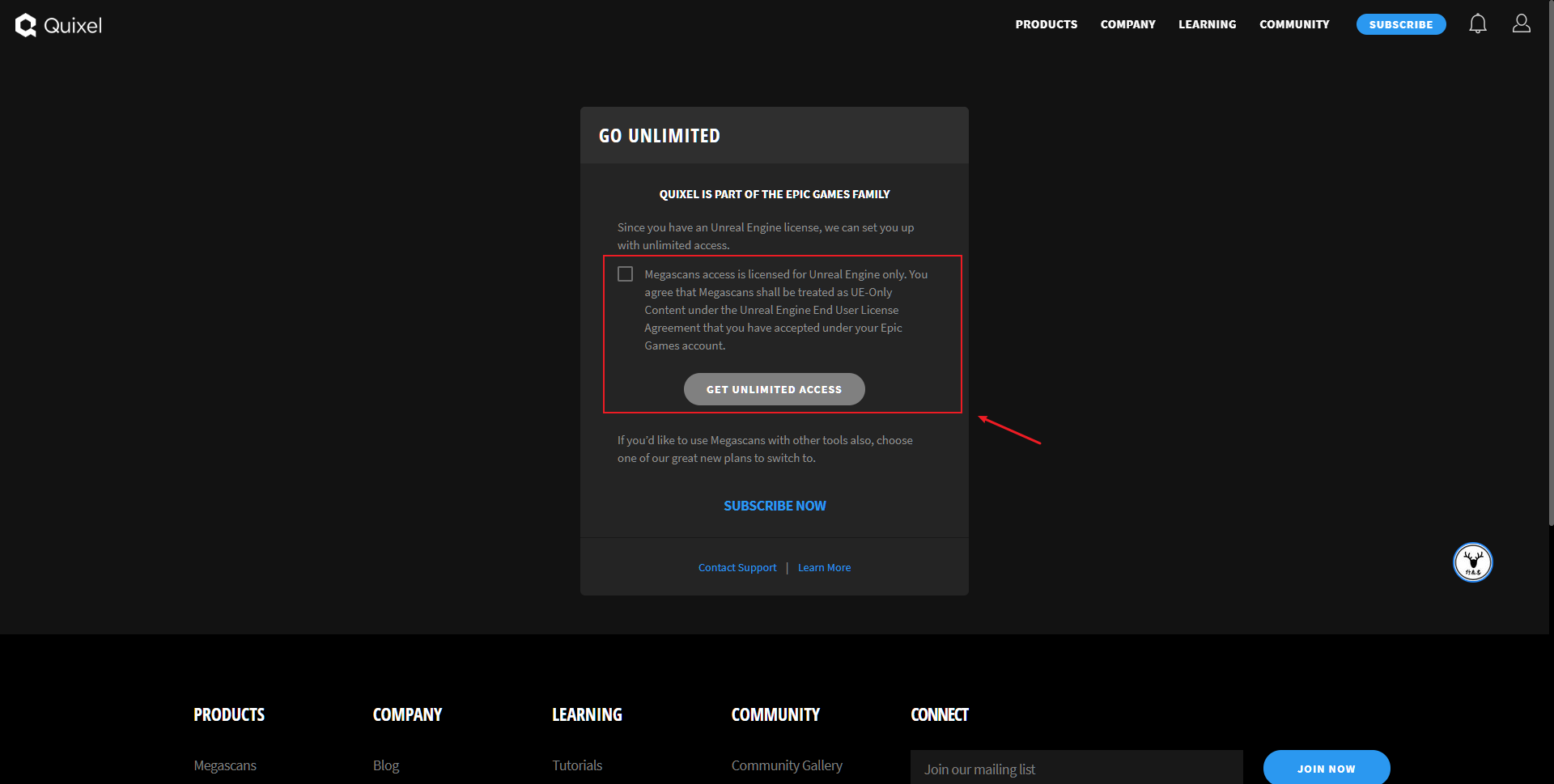This screenshot has width=1554, height=784.
Task: Open Megascans in the footer Products column
Action: 225,765
